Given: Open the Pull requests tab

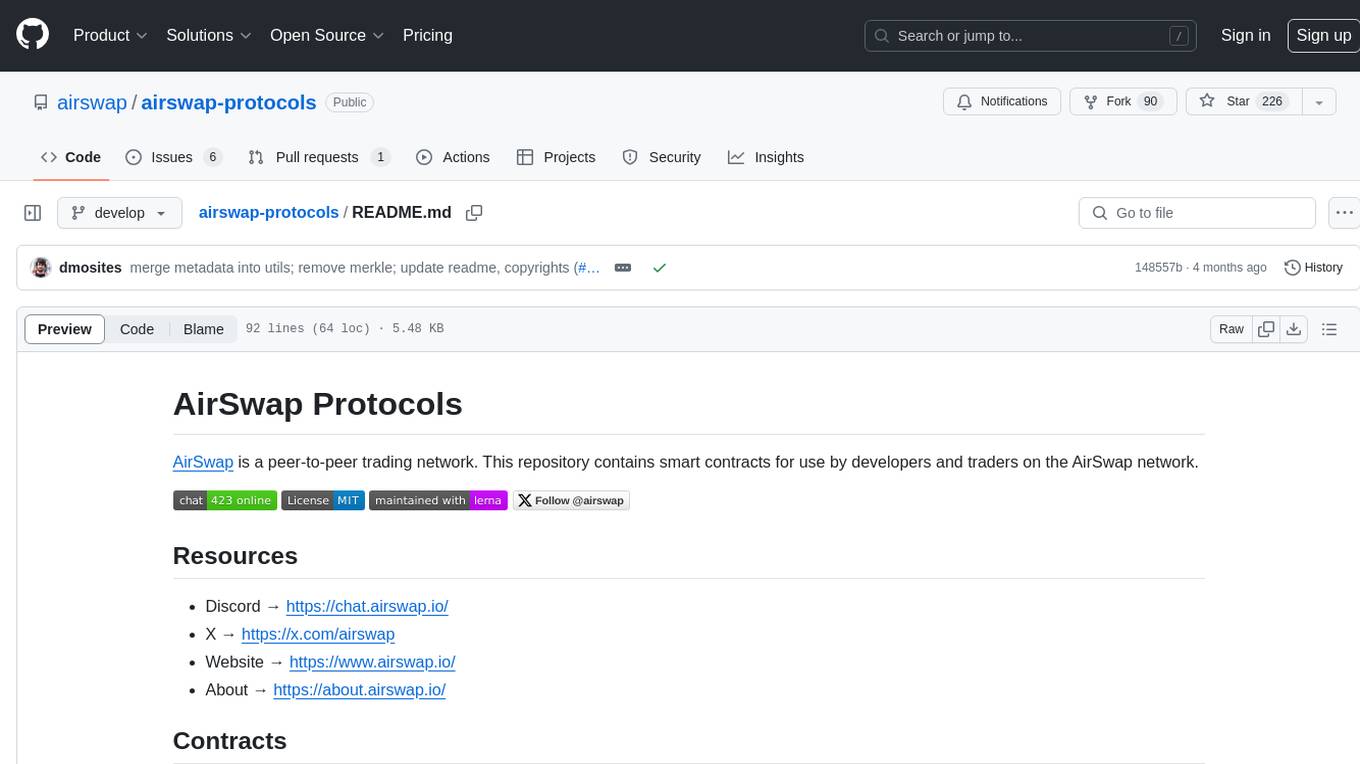Looking at the screenshot, I should point(319,157).
